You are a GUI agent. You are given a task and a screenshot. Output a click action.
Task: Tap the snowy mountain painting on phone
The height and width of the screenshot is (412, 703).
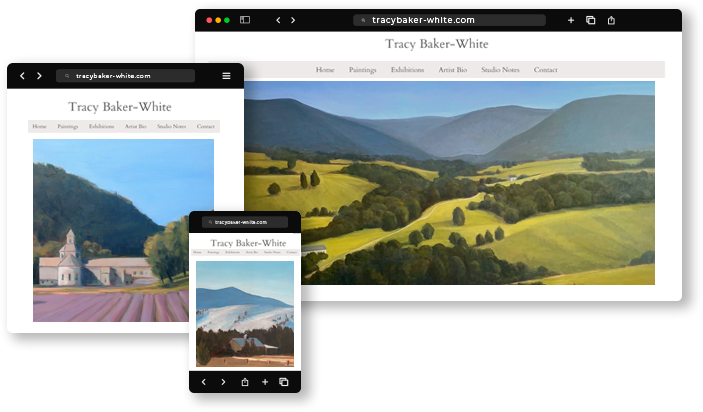coord(245,314)
